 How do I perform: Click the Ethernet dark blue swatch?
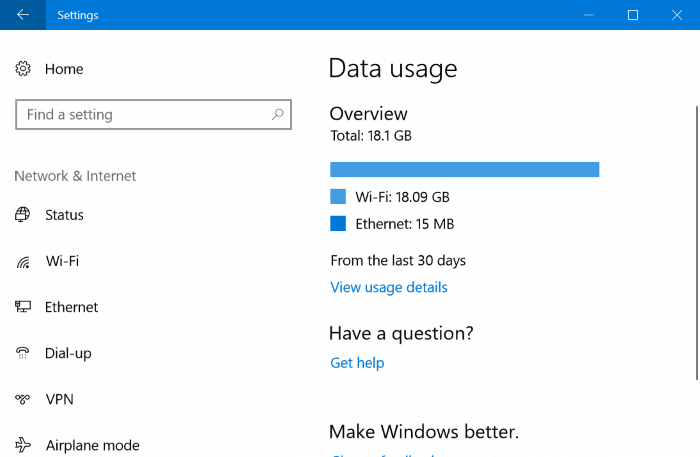click(x=338, y=223)
